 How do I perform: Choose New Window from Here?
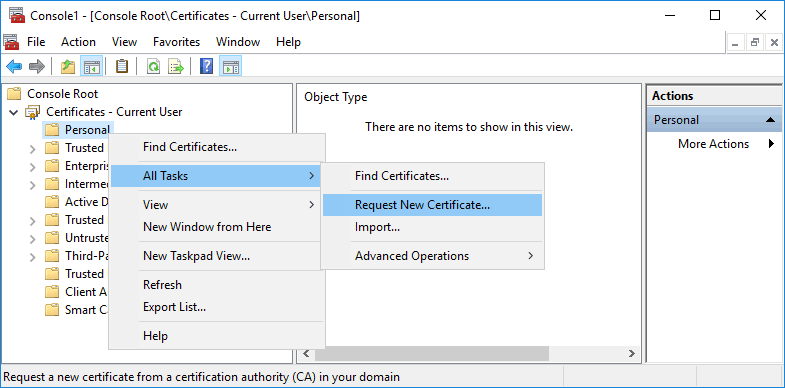(216, 227)
